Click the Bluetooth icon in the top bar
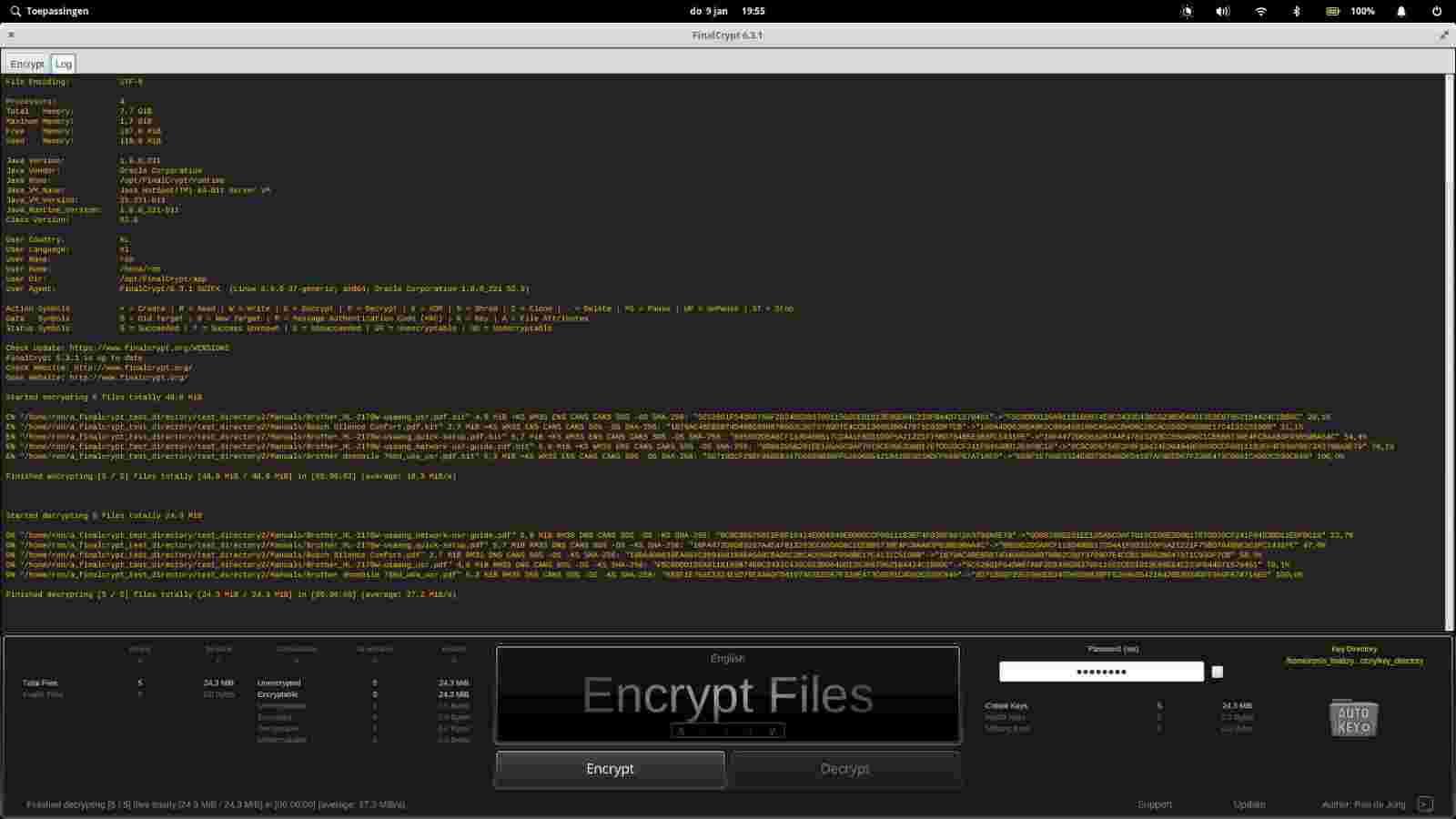This screenshot has width=1456, height=819. coord(1296,11)
